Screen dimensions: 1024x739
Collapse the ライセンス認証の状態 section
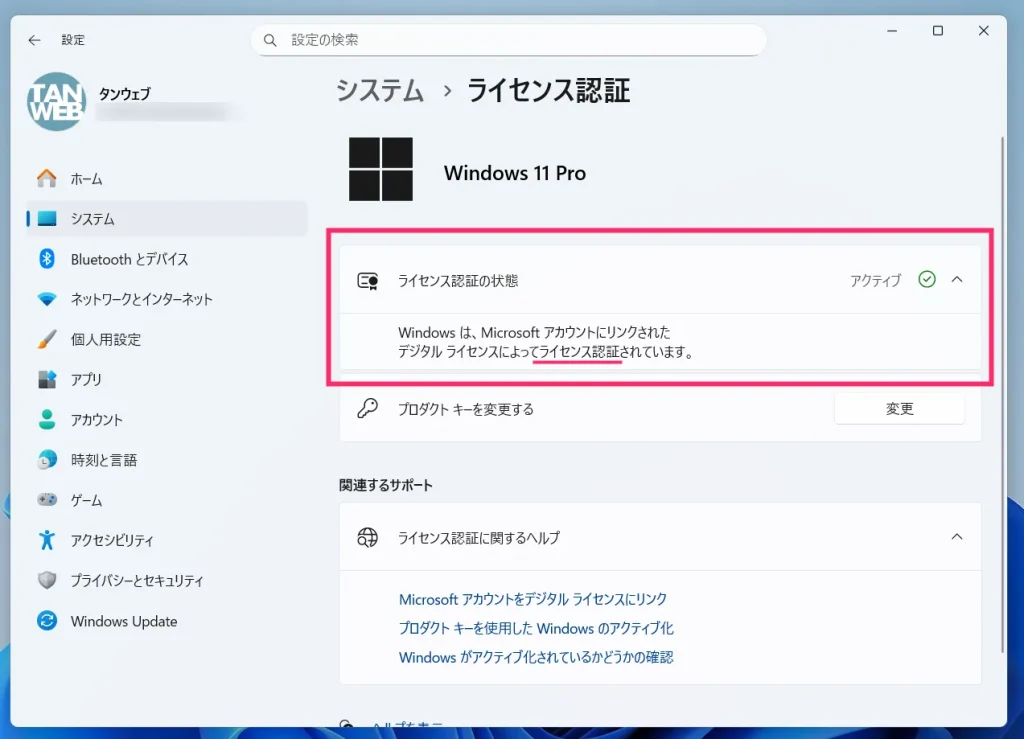point(957,280)
